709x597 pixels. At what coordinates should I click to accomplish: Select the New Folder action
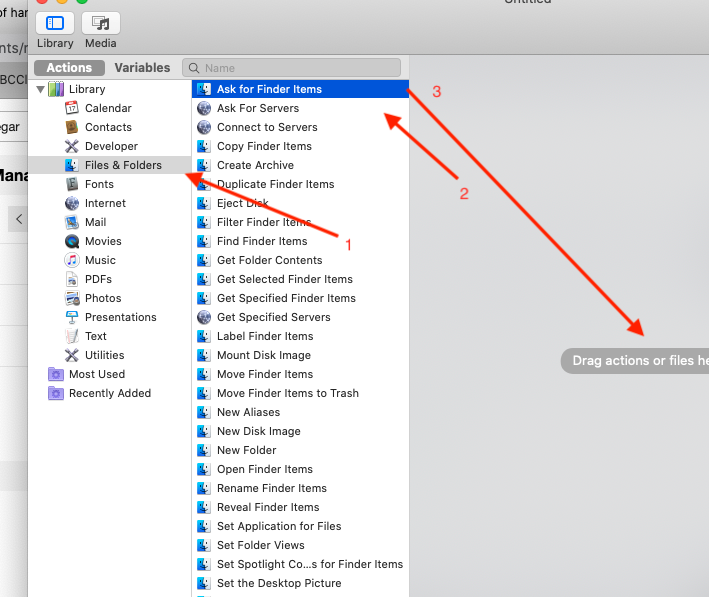coord(246,450)
